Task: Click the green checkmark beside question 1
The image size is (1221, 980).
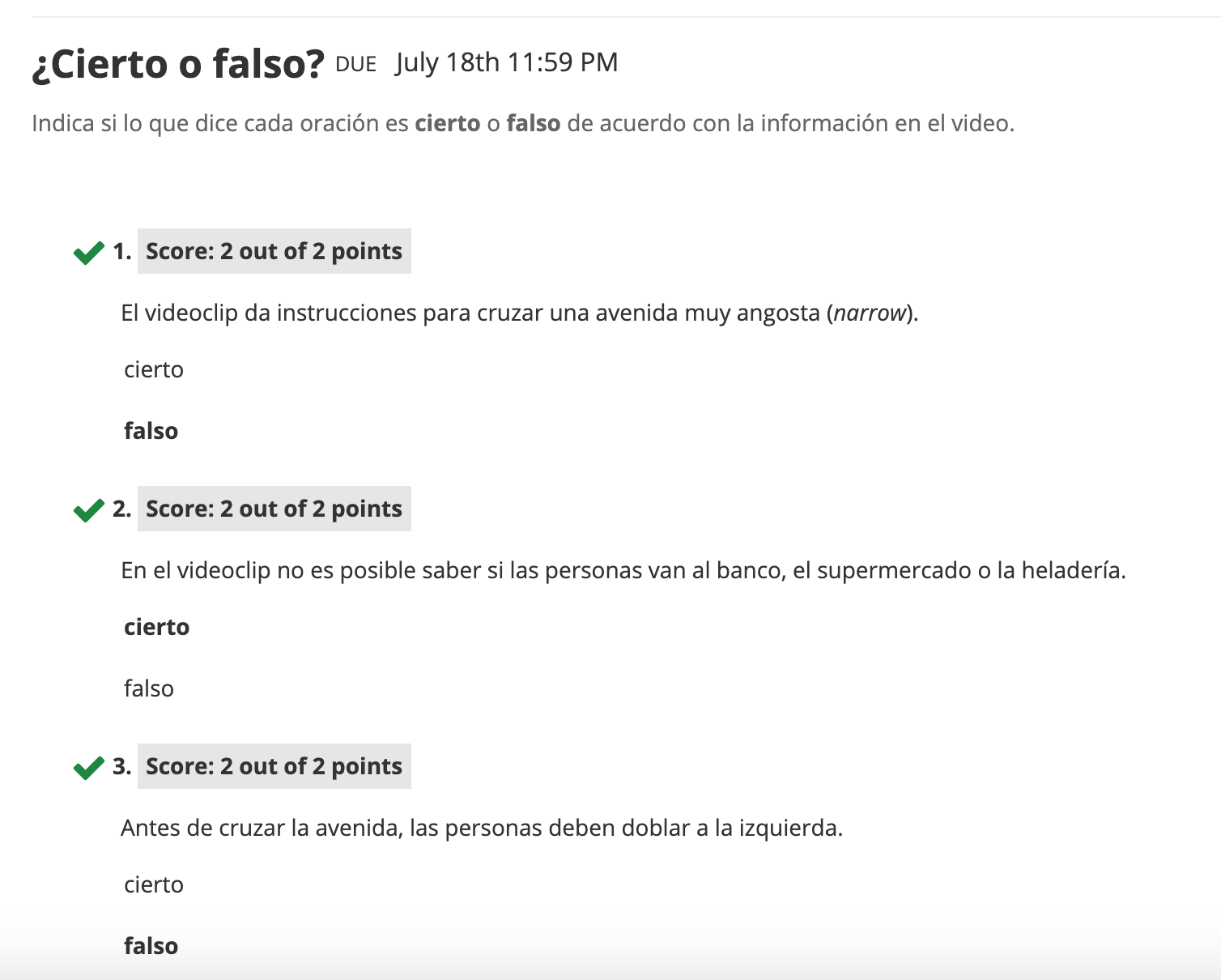Action: 88,253
